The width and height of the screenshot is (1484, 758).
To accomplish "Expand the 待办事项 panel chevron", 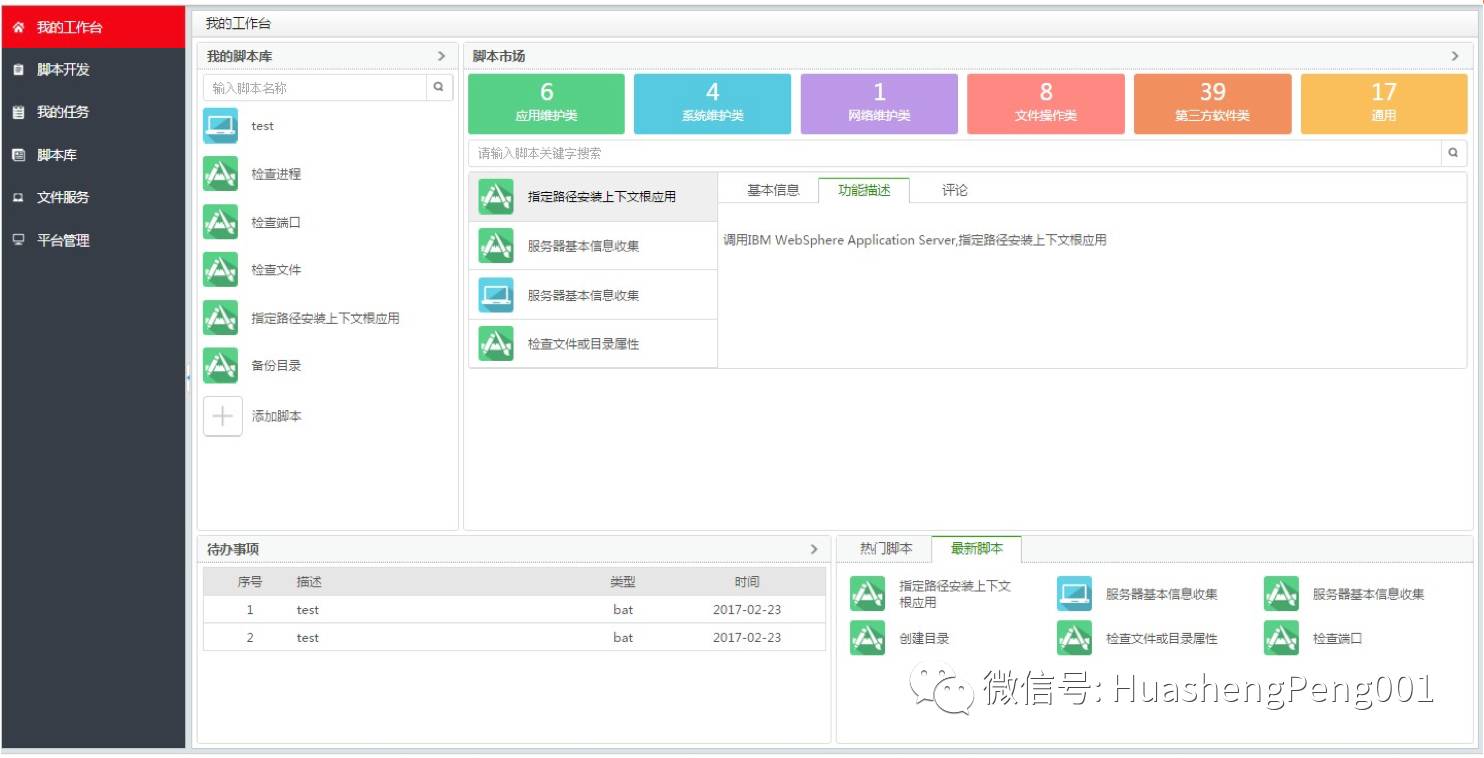I will (816, 548).
